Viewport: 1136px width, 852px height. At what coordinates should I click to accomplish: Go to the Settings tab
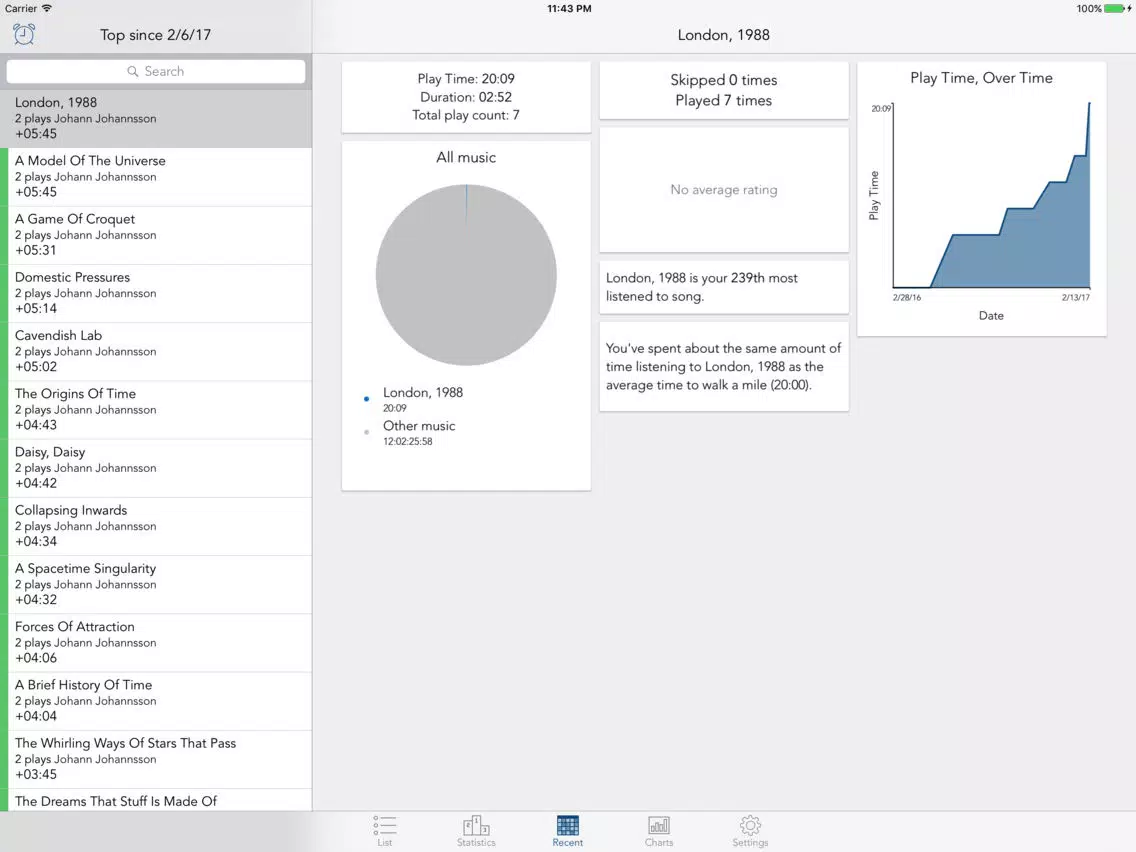pyautogui.click(x=750, y=830)
